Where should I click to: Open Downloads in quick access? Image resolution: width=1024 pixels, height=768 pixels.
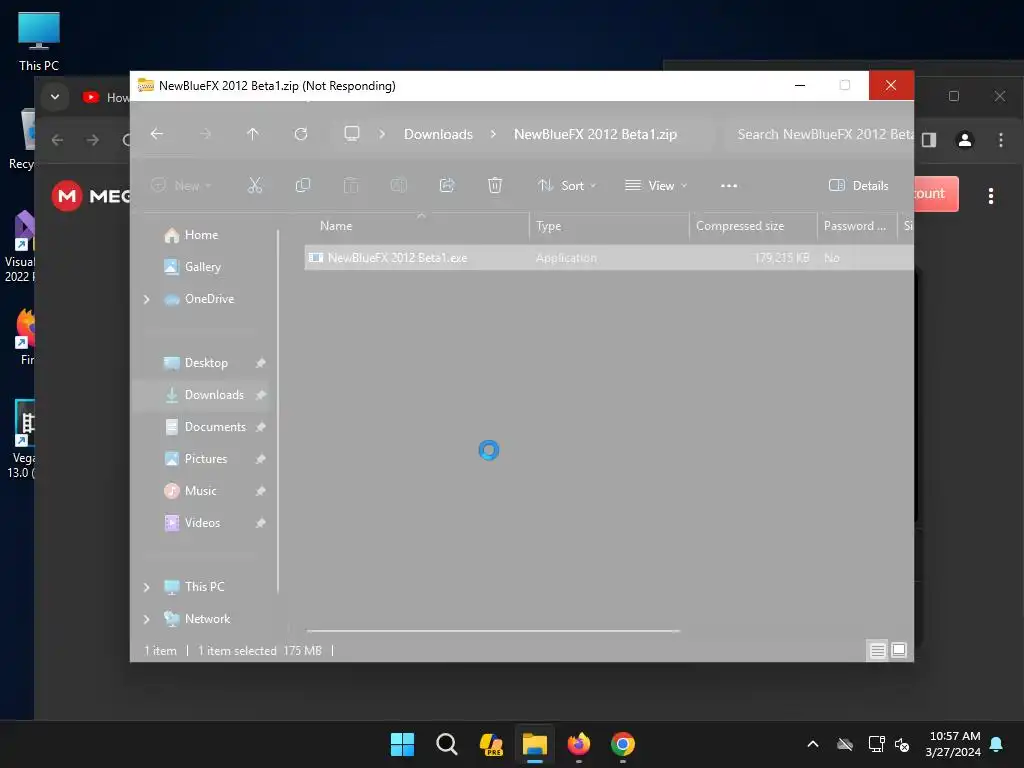(x=214, y=395)
